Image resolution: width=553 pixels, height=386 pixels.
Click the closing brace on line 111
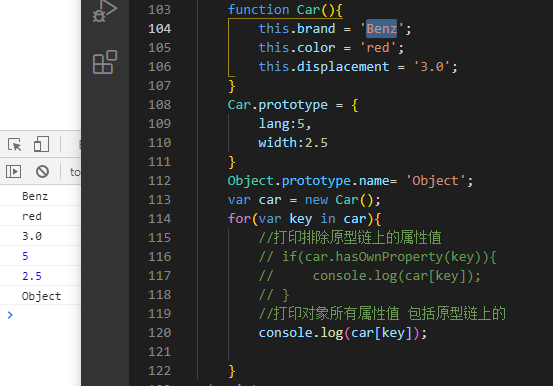[231, 162]
